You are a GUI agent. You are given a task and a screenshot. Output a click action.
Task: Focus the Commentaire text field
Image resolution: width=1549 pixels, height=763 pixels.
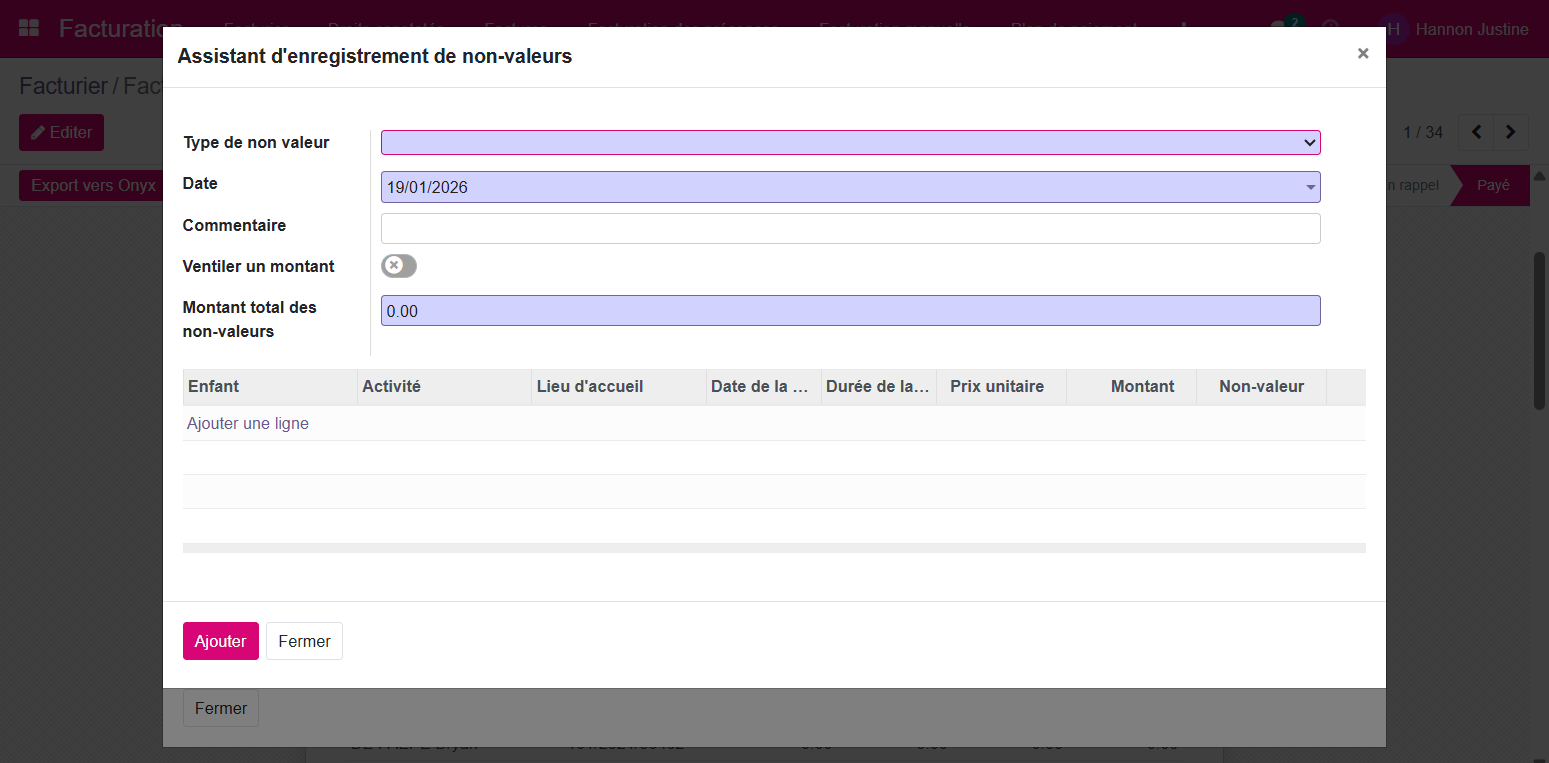point(850,228)
